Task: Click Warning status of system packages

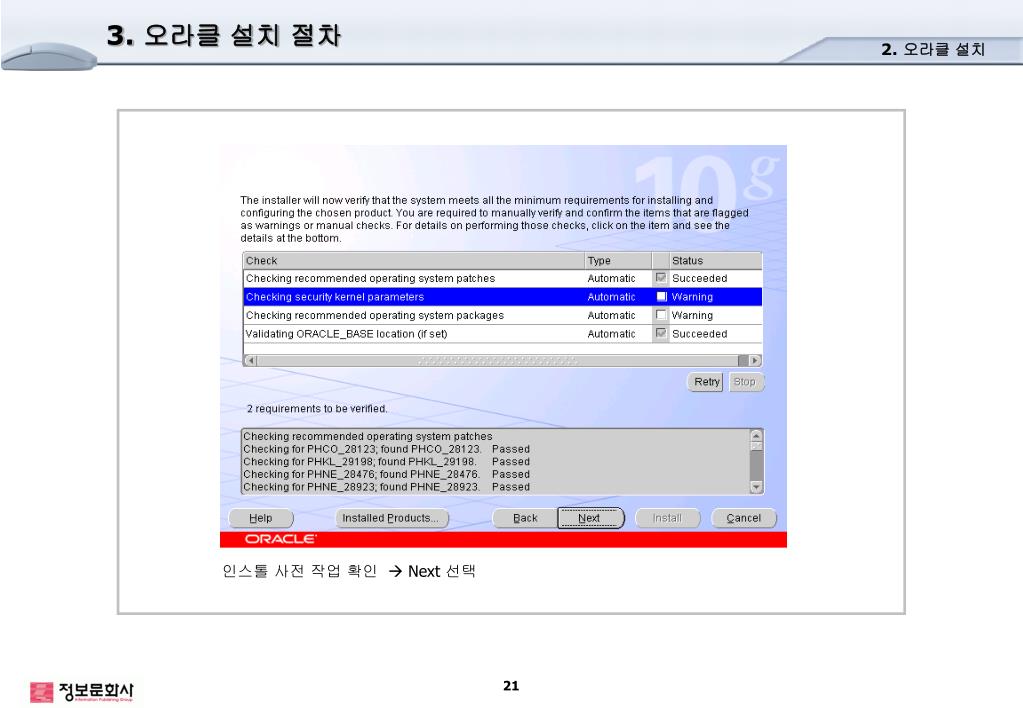Action: click(x=692, y=315)
